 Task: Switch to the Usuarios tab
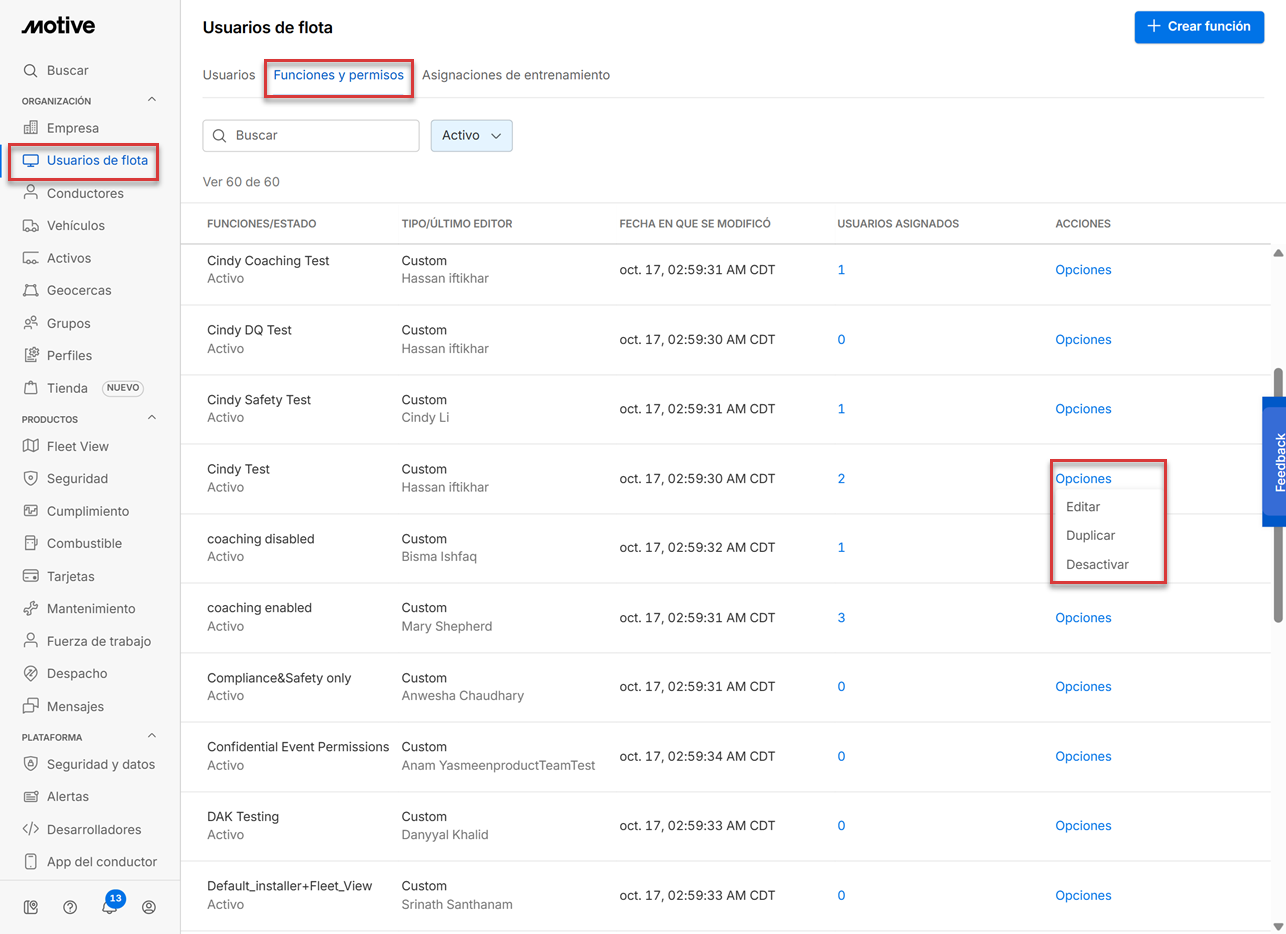pyautogui.click(x=229, y=75)
